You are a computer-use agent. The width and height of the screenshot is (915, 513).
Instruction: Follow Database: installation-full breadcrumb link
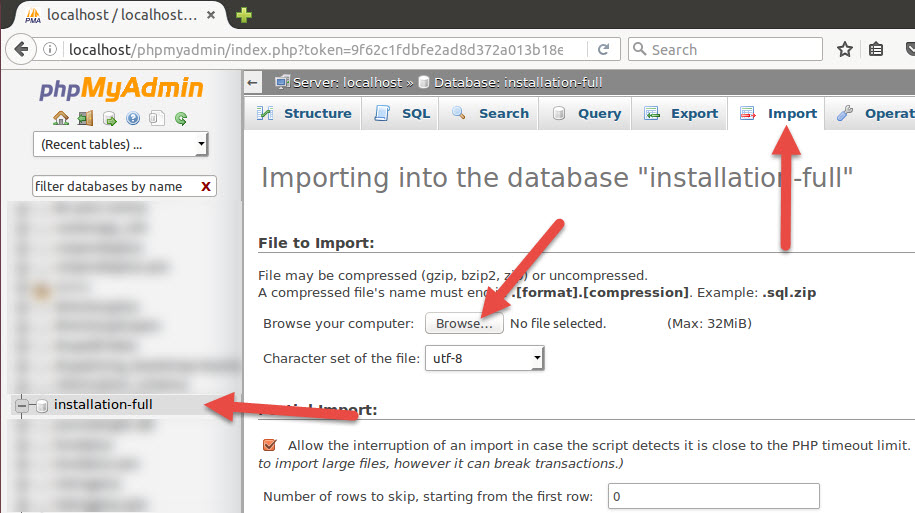[518, 82]
